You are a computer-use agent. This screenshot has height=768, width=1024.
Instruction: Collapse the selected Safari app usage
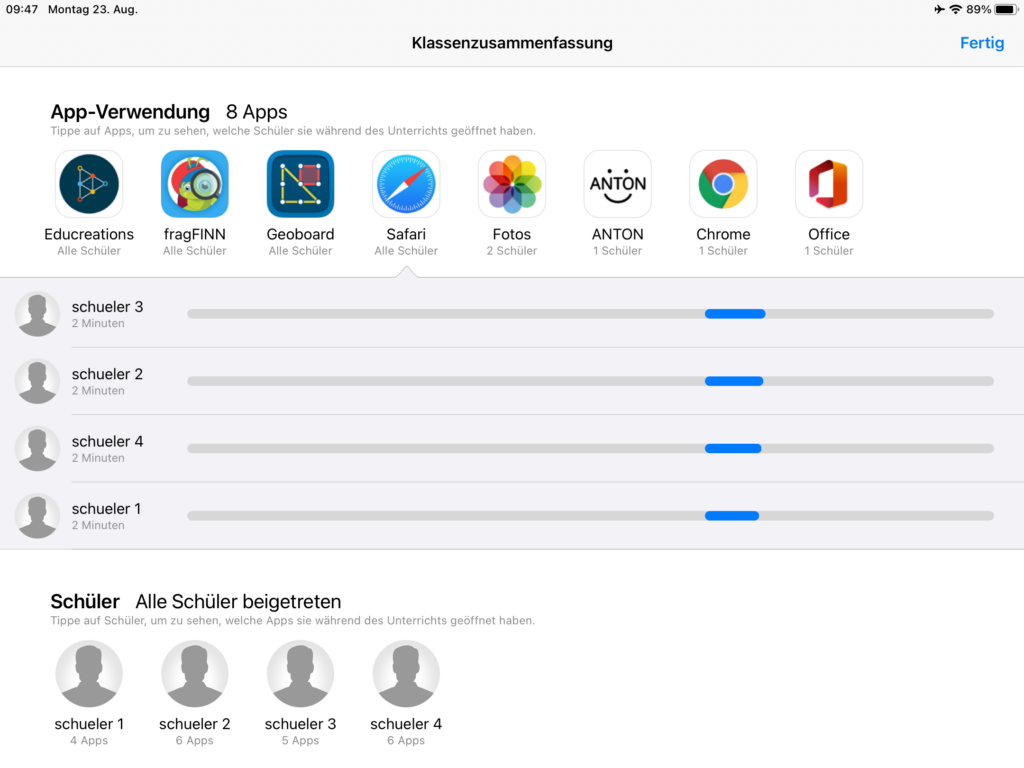[x=406, y=185]
